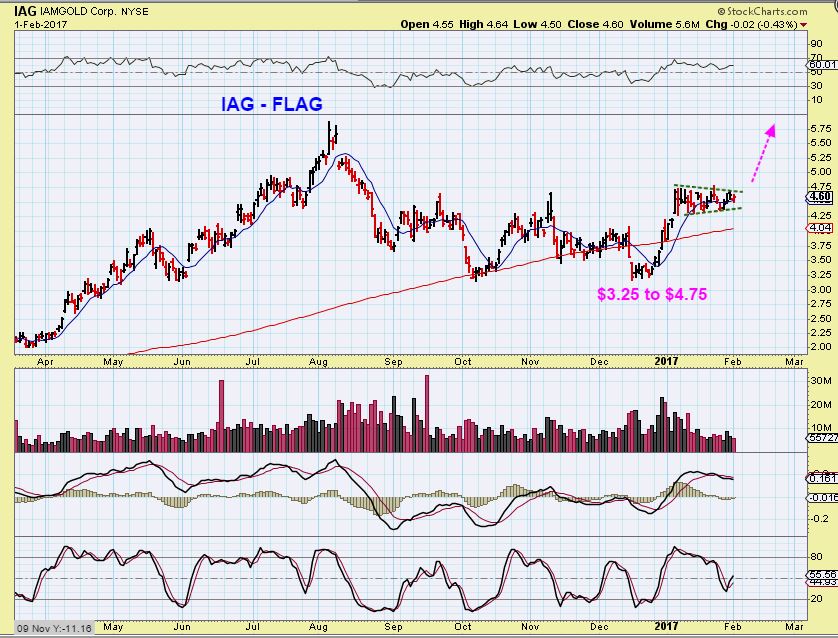Click Aug on the price panel date axis

click(318, 362)
